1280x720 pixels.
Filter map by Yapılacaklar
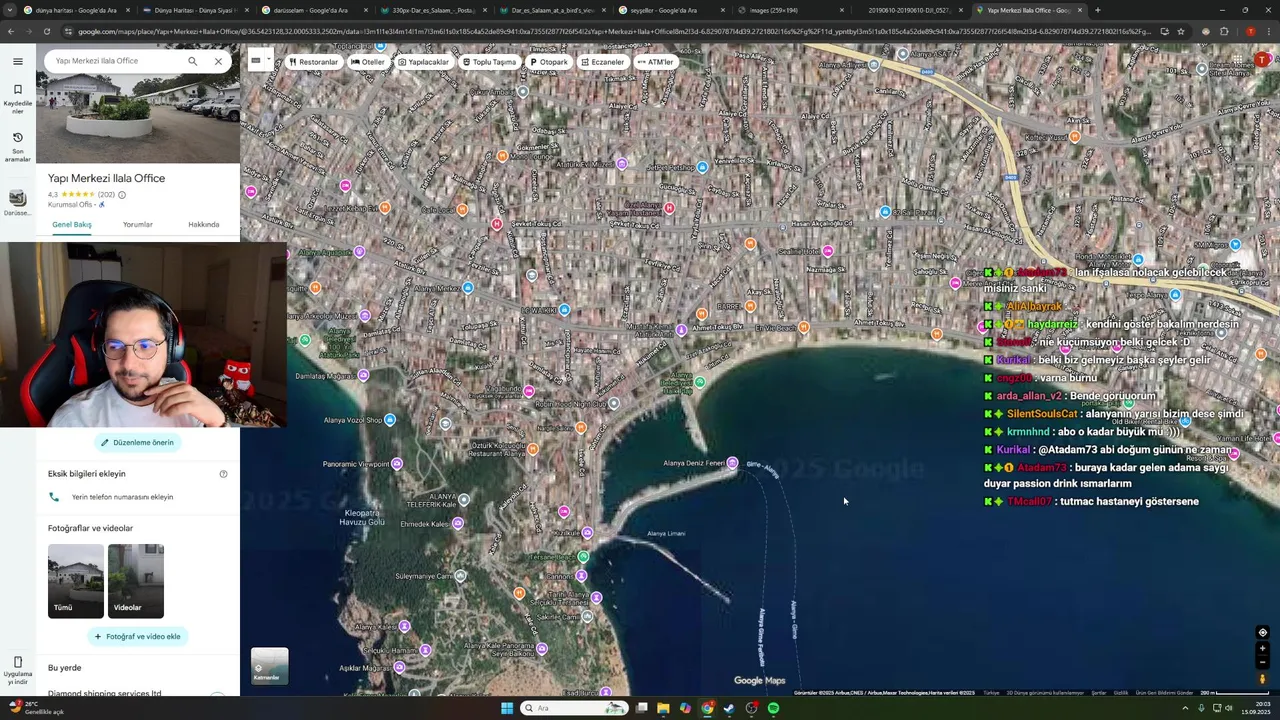[423, 62]
